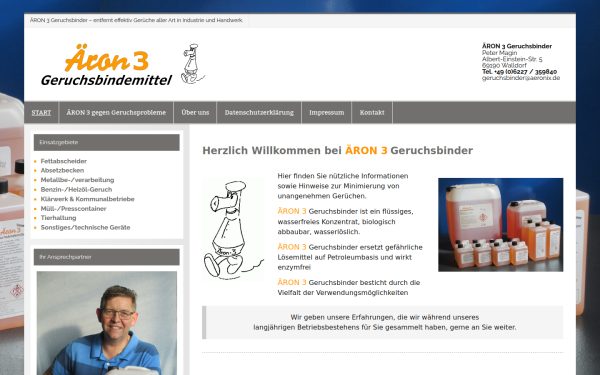
Task: Open the Metallbe-/verarbeitung link
Action: point(77,180)
